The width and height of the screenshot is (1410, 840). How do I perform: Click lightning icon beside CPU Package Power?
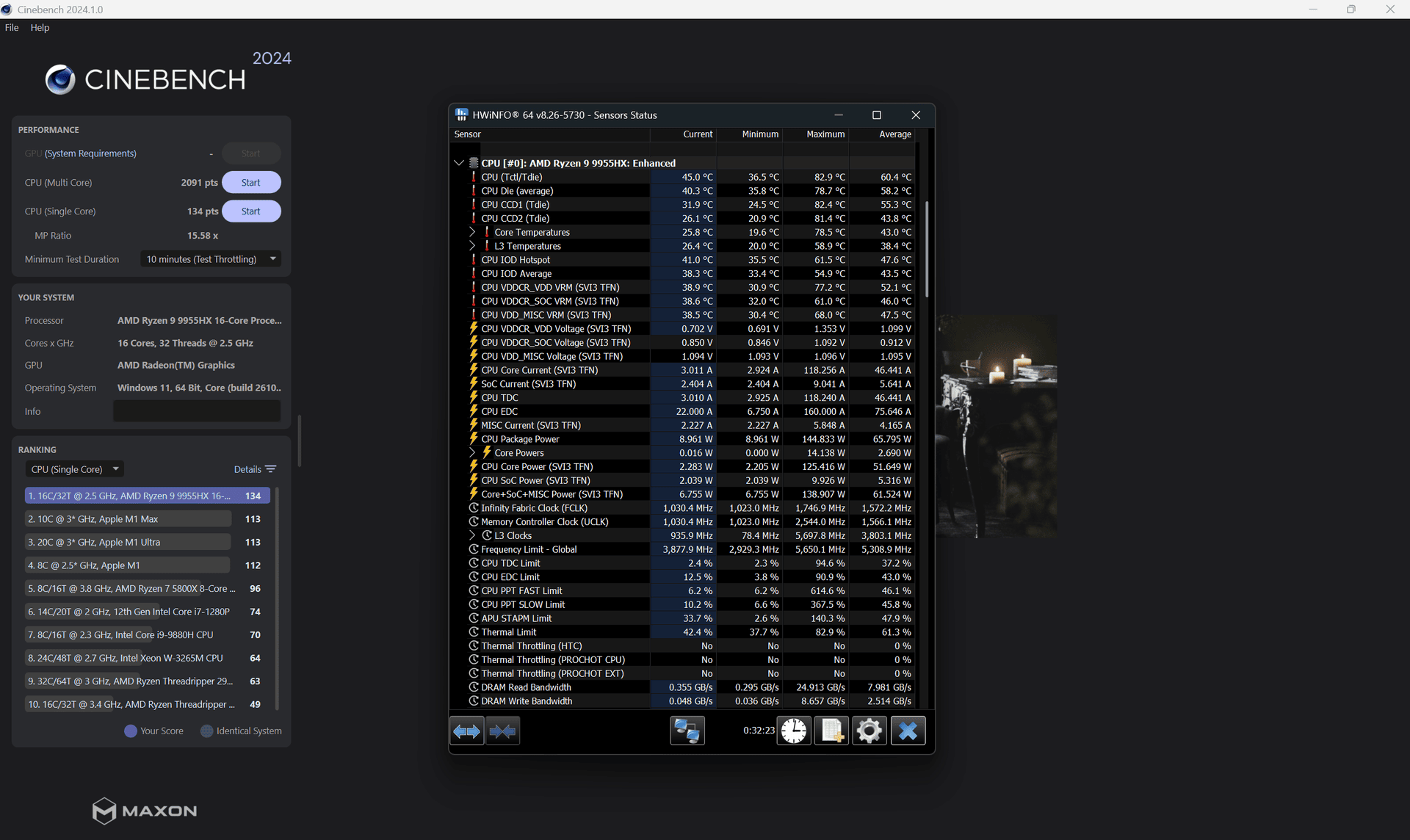coord(474,439)
